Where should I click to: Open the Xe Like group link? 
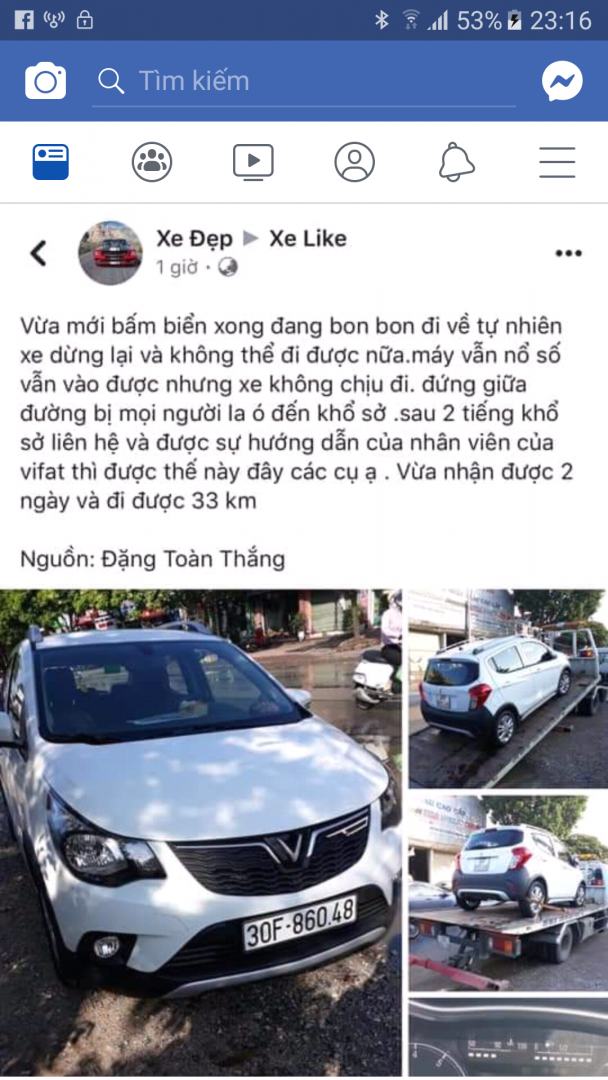coord(308,238)
